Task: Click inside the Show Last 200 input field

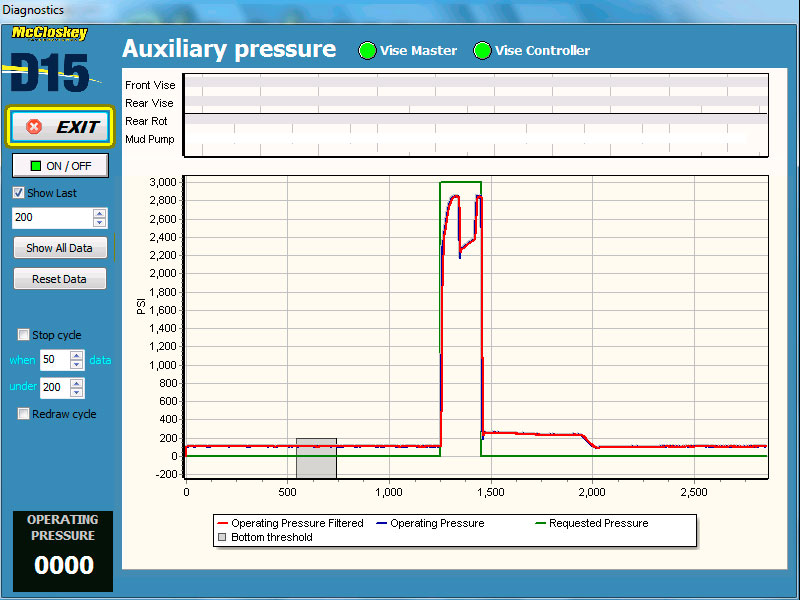Action: pos(52,217)
